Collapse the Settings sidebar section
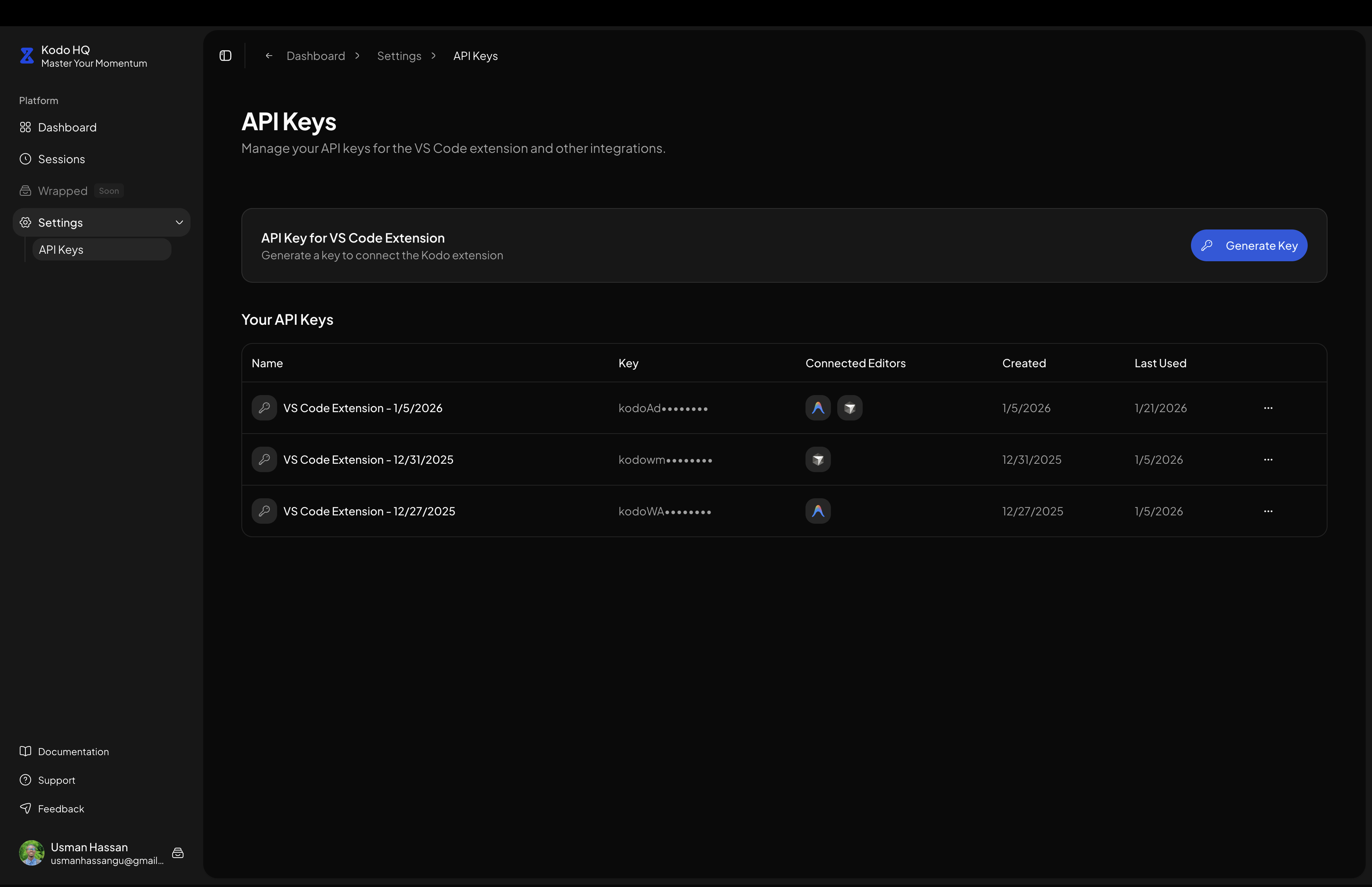 [179, 222]
